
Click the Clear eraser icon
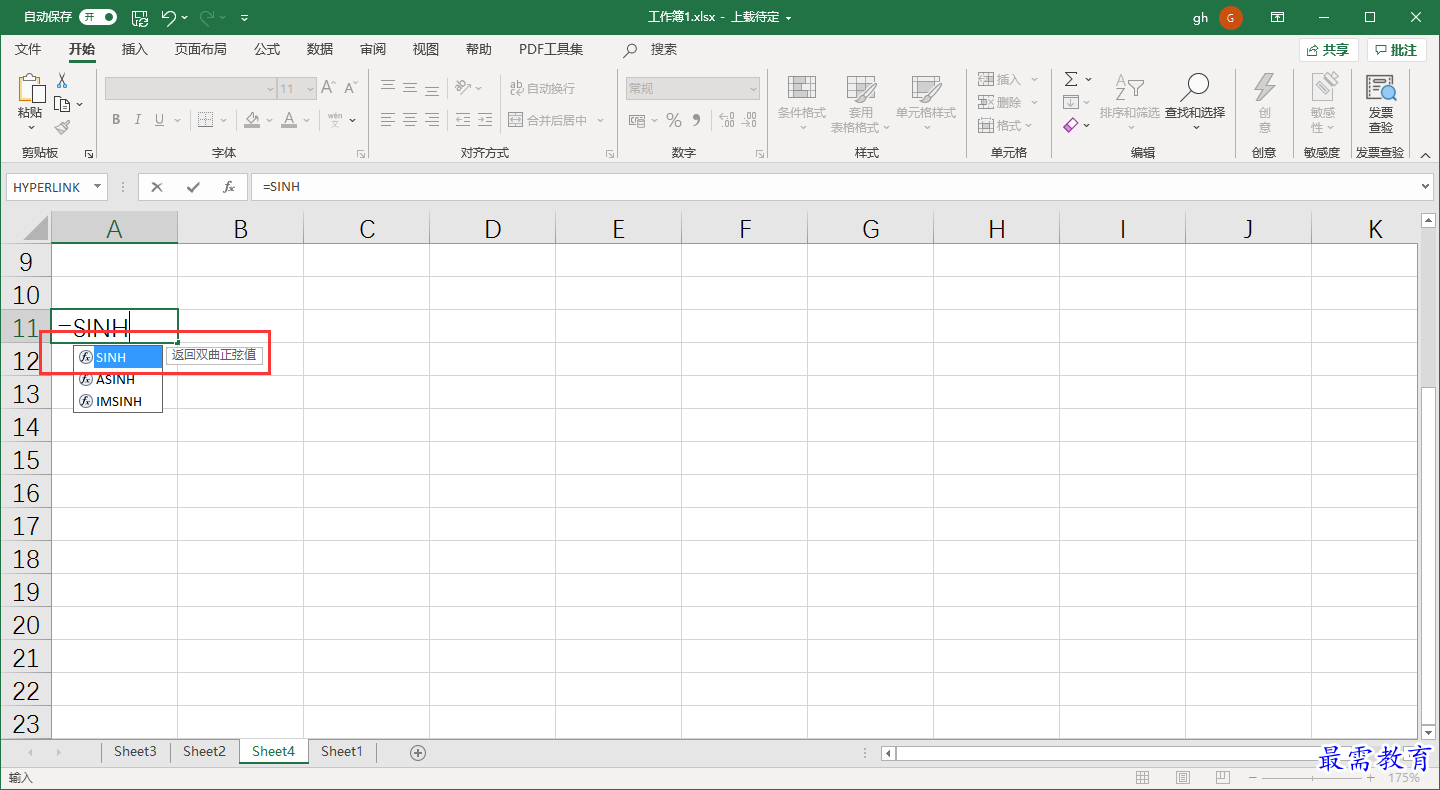point(1071,125)
